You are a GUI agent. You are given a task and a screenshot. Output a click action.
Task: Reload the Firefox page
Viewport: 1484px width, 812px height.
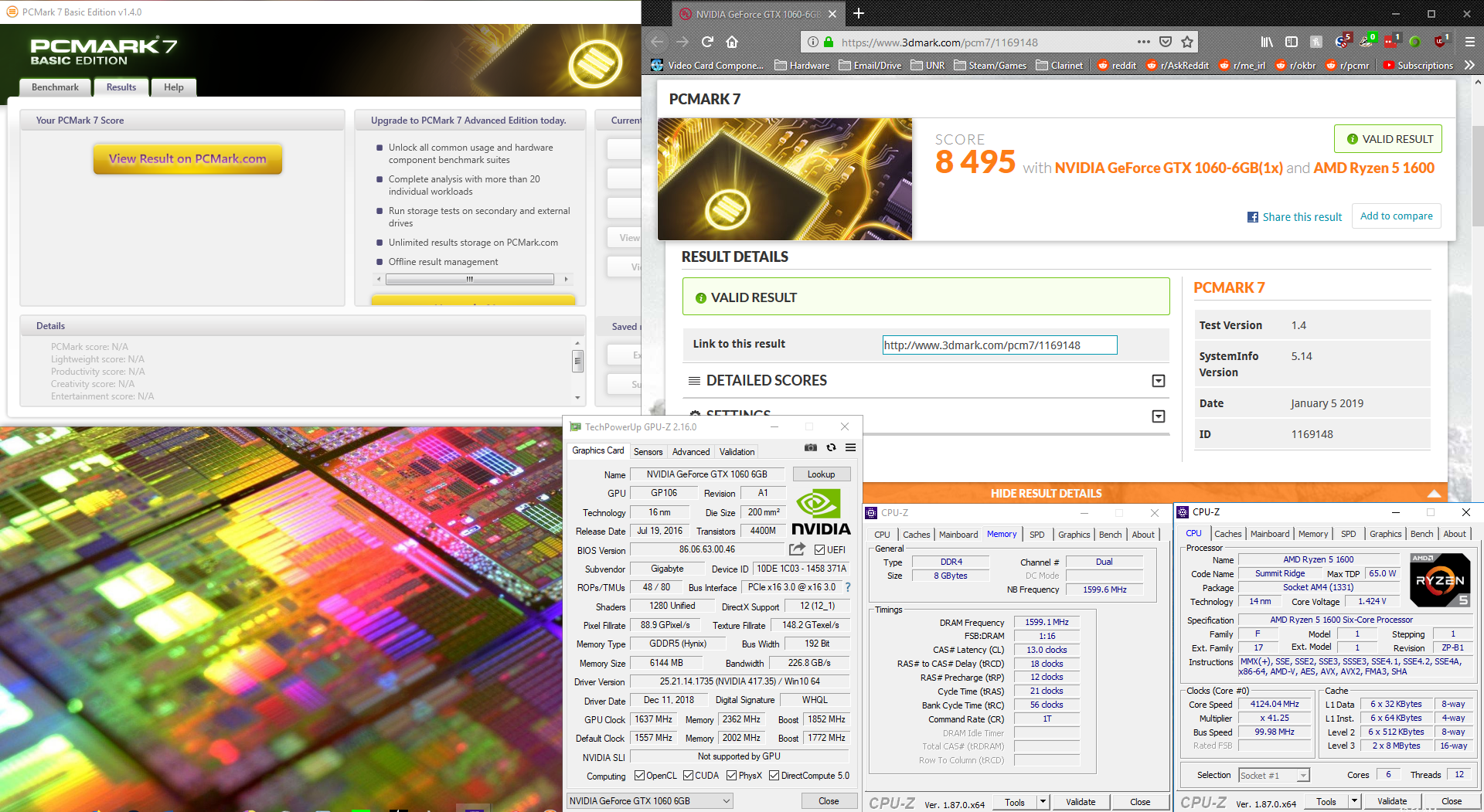(707, 42)
